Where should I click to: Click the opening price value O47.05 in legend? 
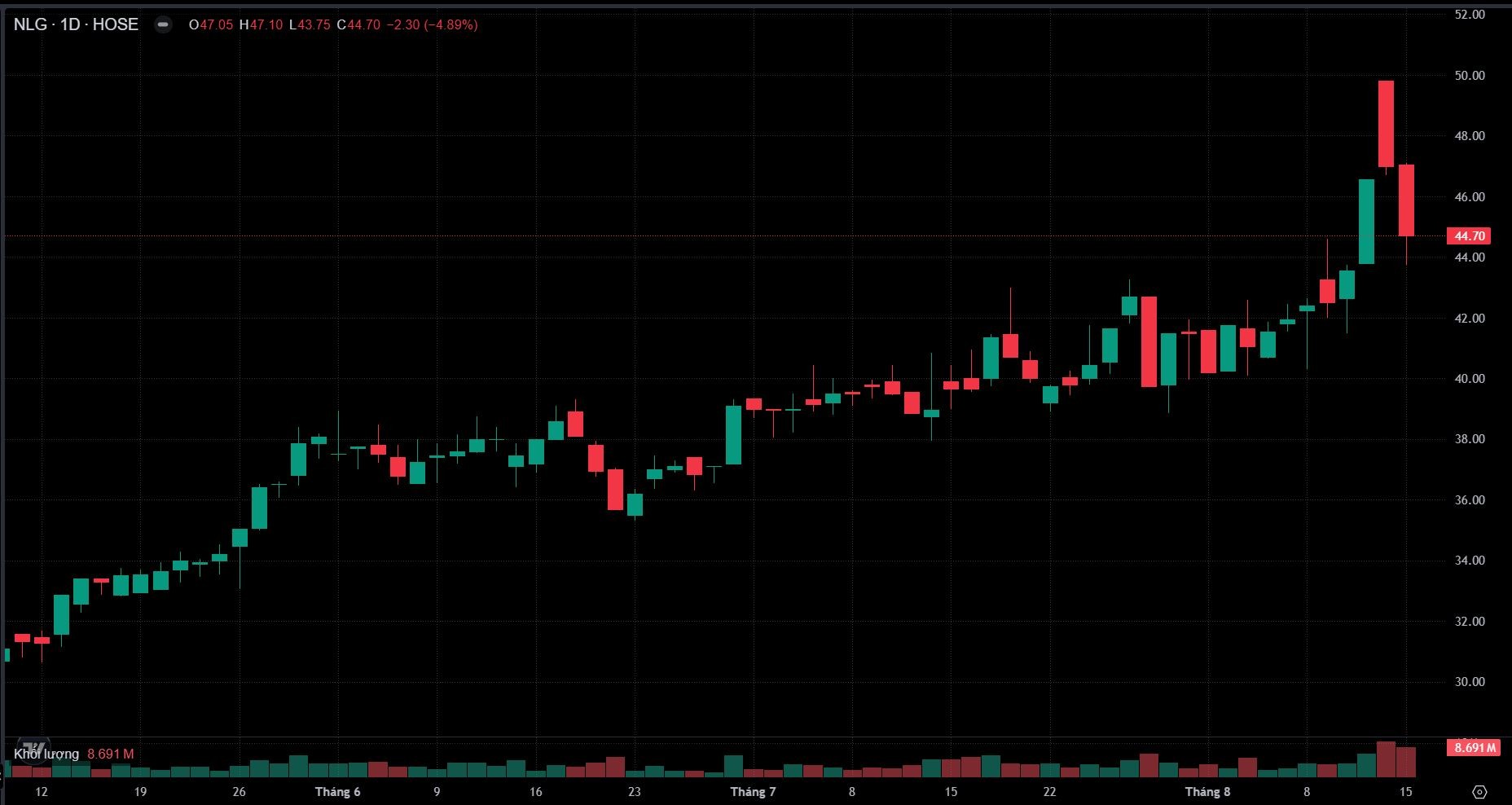pos(211,24)
